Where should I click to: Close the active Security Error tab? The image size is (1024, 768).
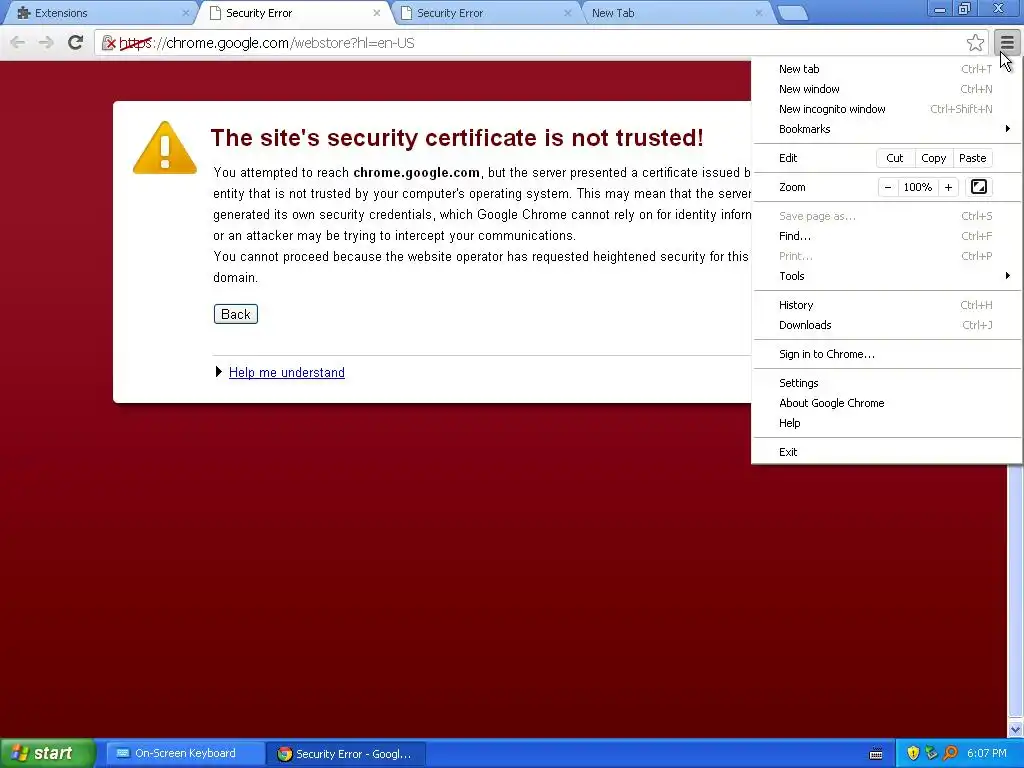pos(377,13)
